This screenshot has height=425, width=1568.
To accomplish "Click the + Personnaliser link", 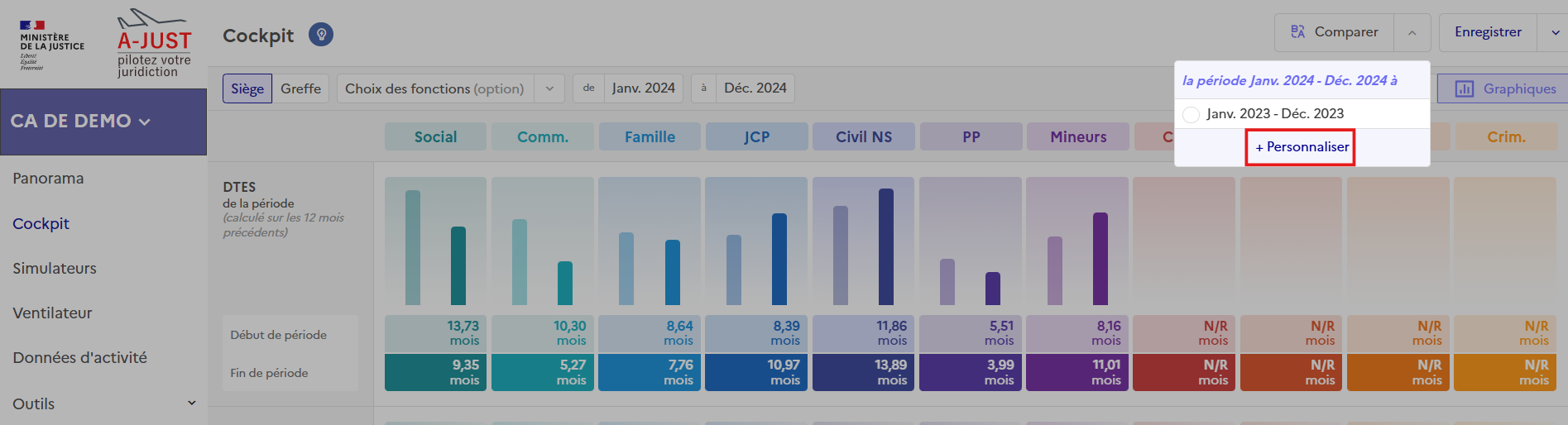I will [x=1301, y=147].
